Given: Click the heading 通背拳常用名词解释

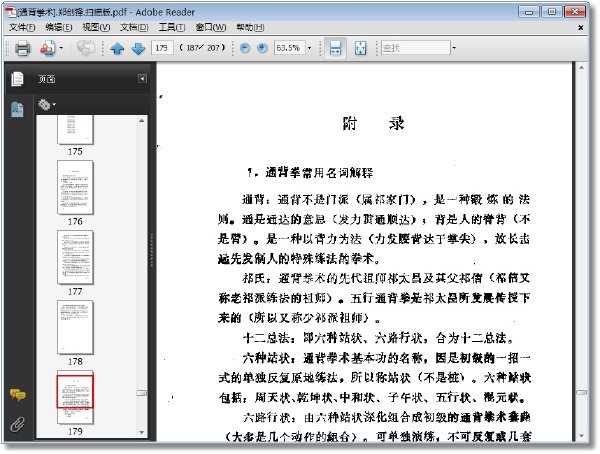Looking at the screenshot, I should click(319, 173).
